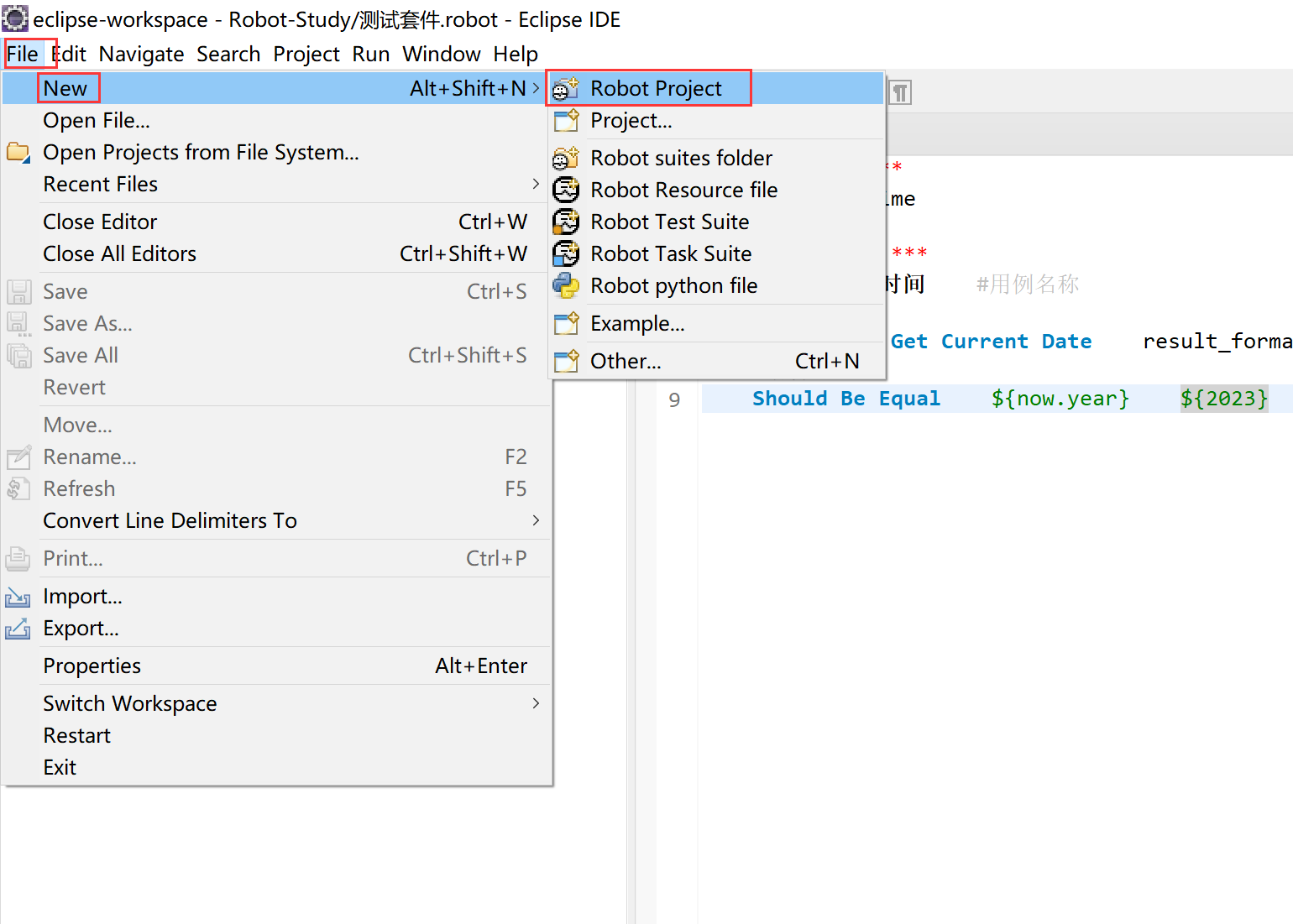Click the '${now.year}' variable in editor
This screenshot has height=924, width=1293.
point(1060,399)
